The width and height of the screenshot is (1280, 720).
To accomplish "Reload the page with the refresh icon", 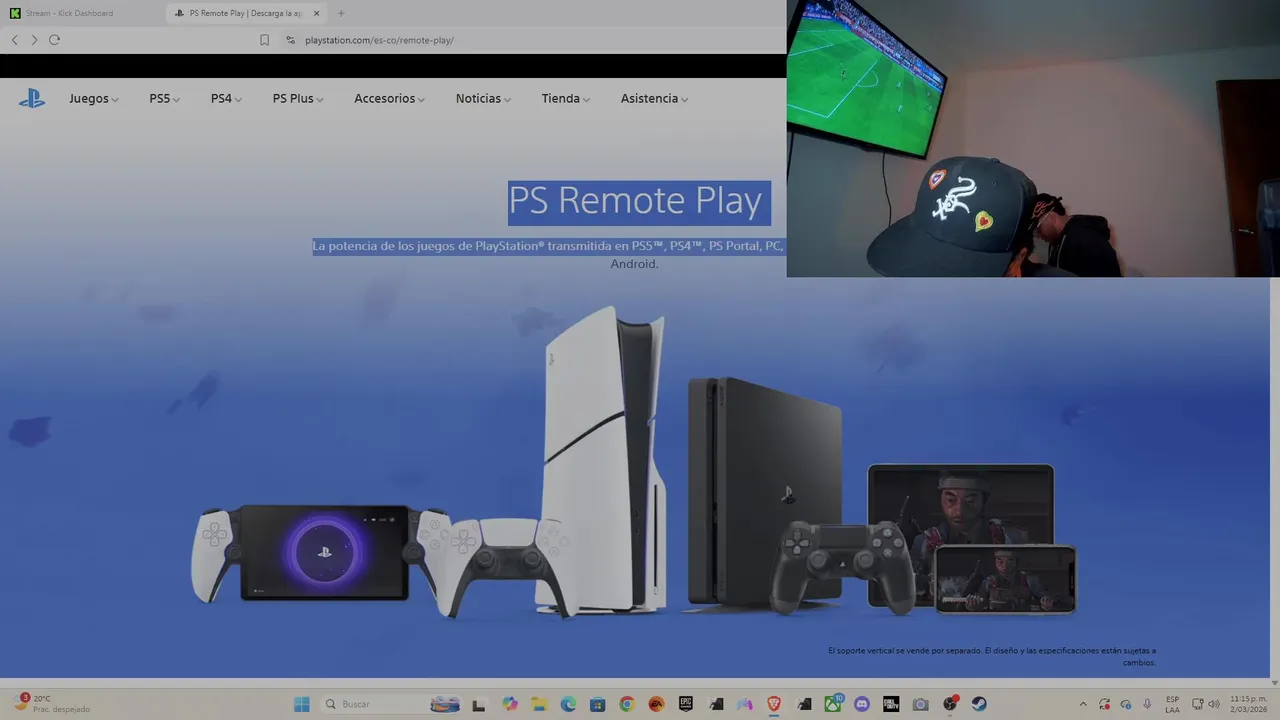I will point(54,40).
